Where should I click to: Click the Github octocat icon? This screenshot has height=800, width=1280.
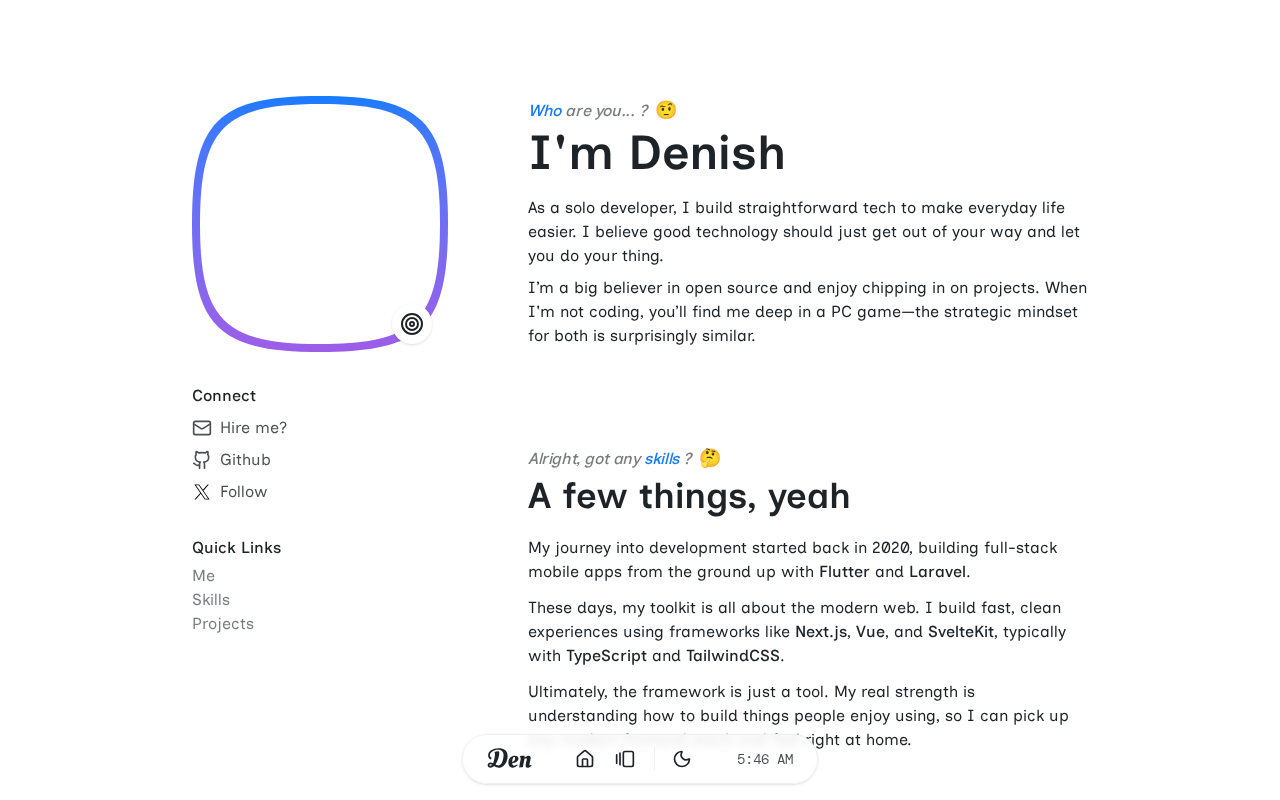pos(202,460)
